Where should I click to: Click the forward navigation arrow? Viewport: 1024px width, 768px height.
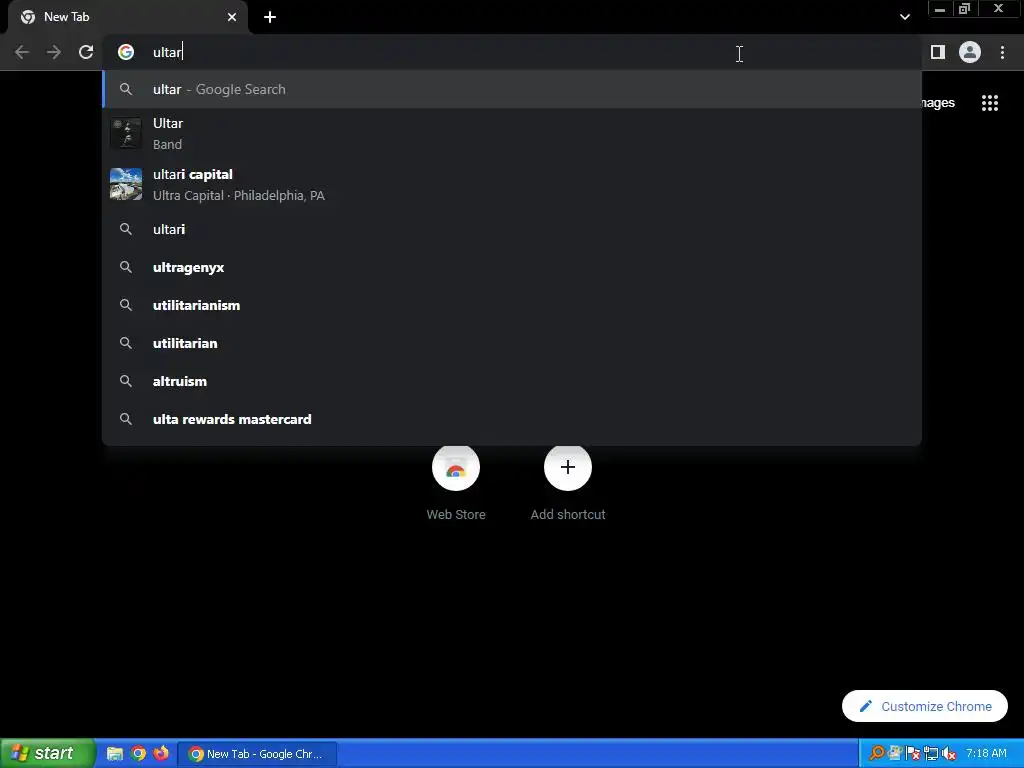pos(54,52)
